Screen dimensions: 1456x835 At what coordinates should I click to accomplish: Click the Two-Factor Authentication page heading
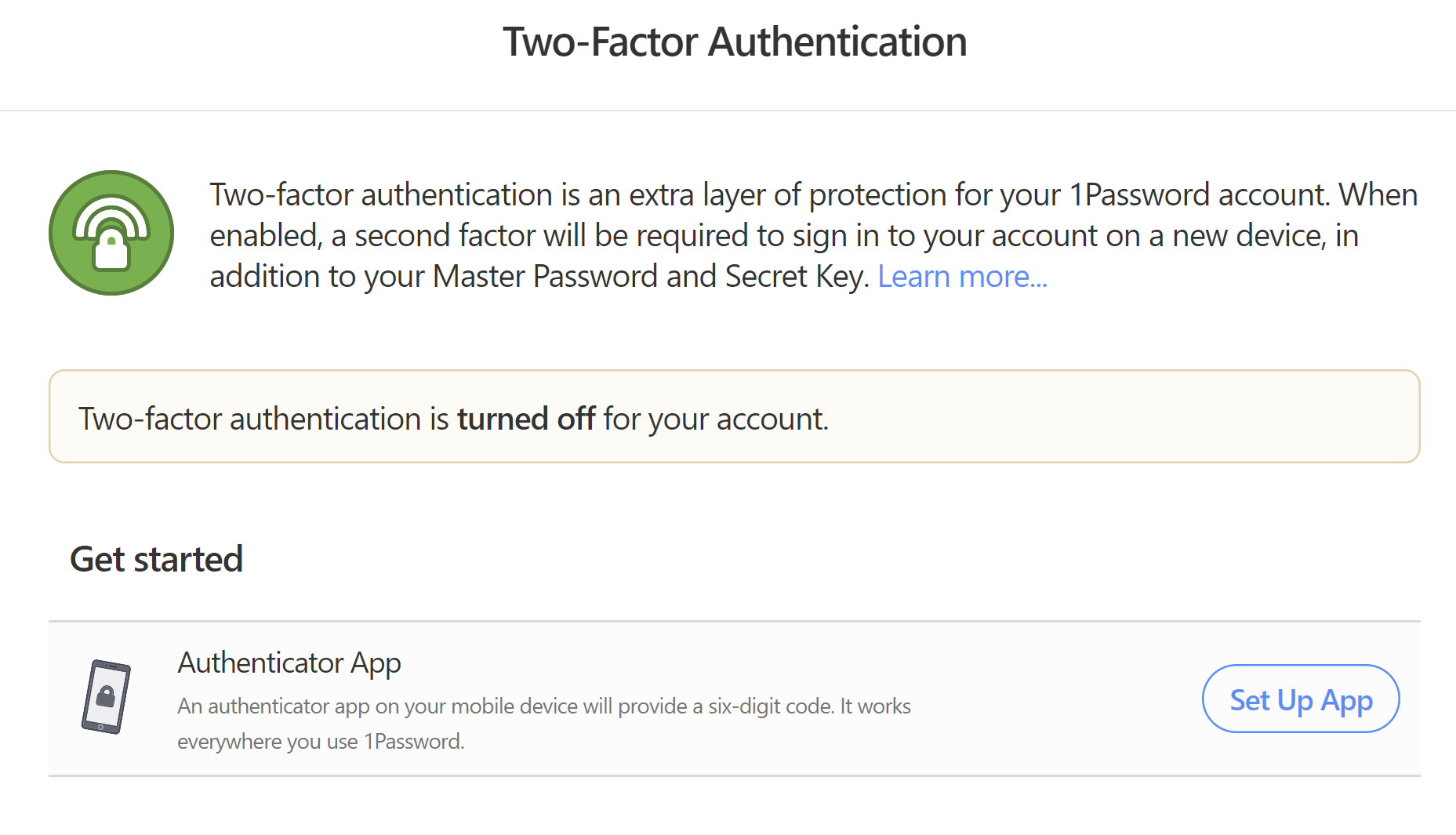[x=735, y=42]
